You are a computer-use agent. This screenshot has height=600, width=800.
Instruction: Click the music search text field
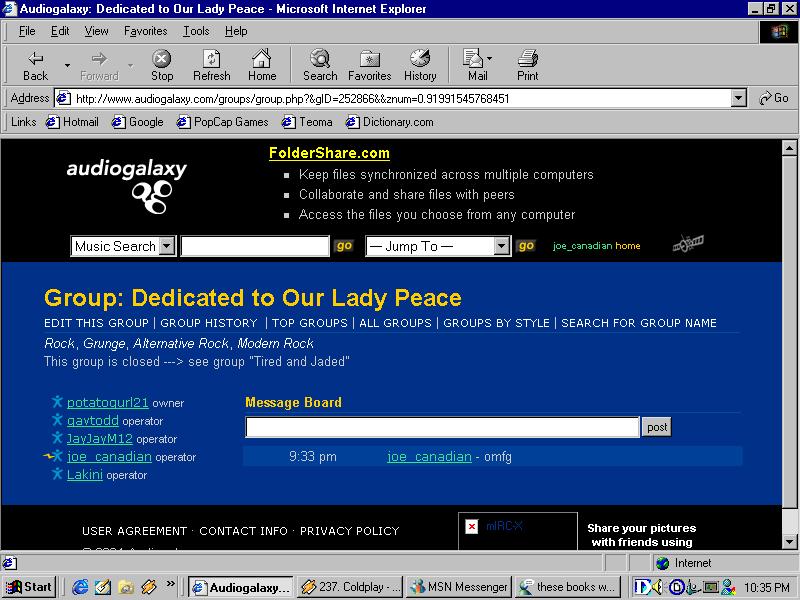255,246
